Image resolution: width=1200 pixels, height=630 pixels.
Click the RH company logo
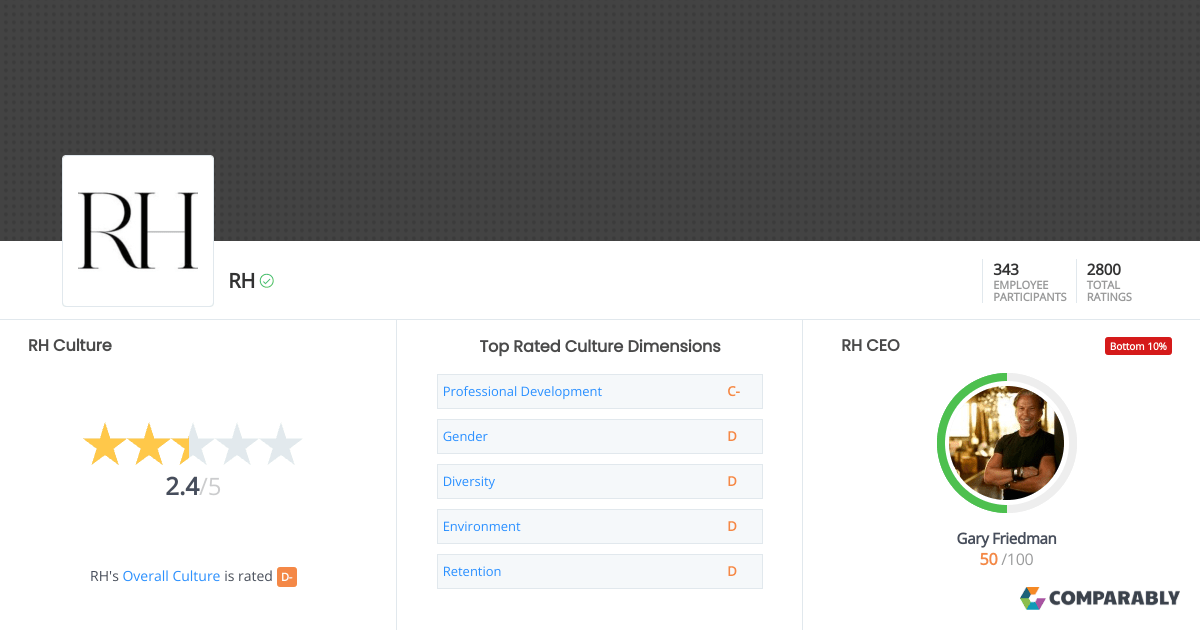[x=138, y=230]
